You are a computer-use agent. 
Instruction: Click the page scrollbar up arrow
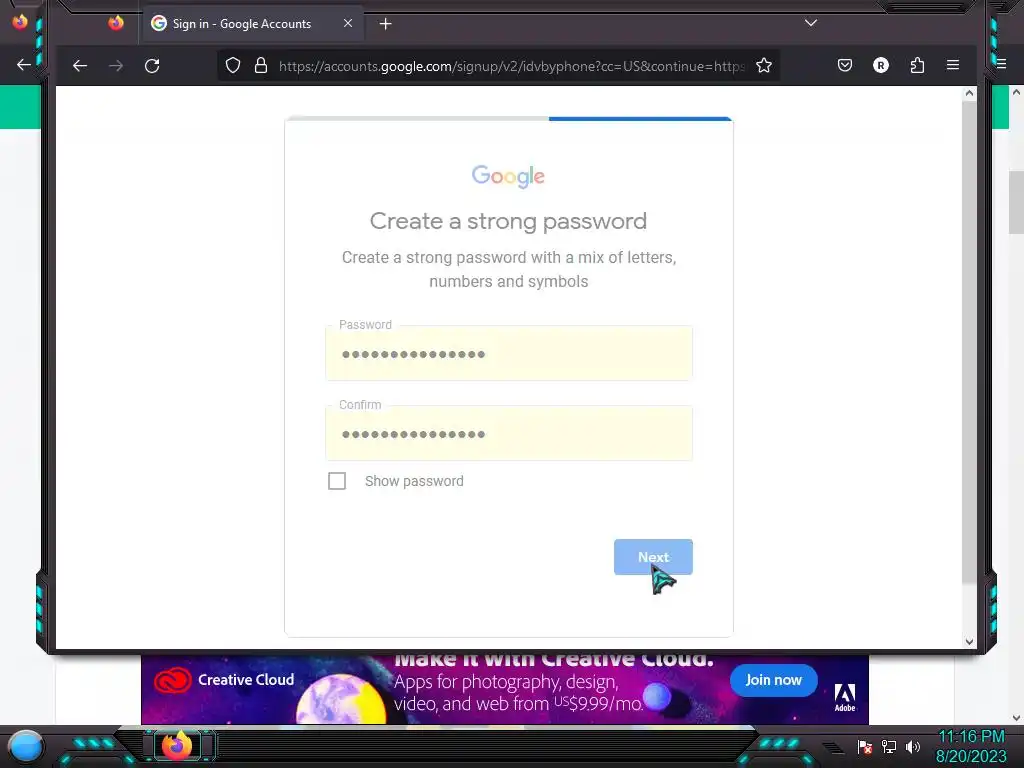pyautogui.click(x=969, y=93)
